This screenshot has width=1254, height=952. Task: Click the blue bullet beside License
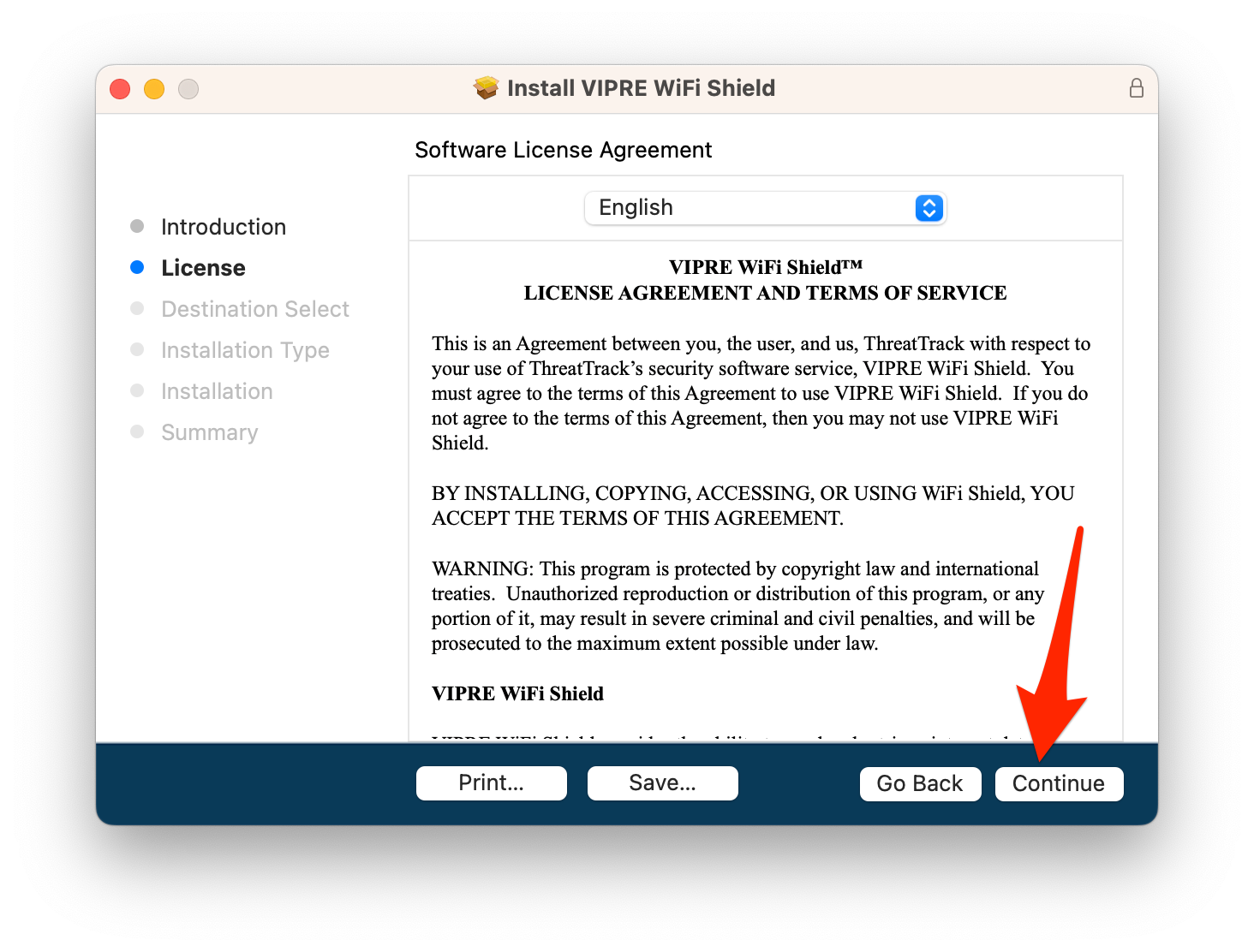[x=137, y=267]
